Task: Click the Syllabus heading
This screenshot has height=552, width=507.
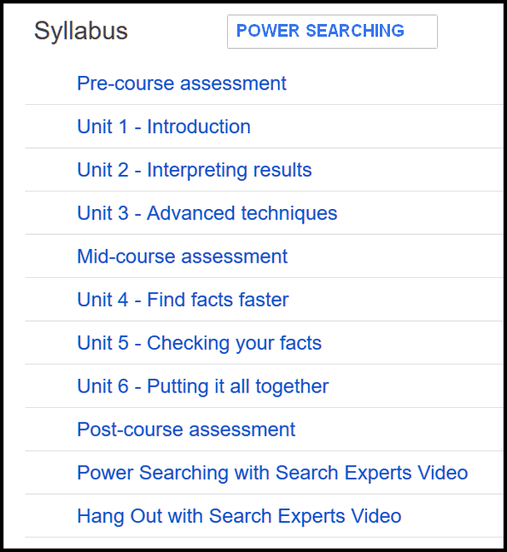Action: click(81, 32)
